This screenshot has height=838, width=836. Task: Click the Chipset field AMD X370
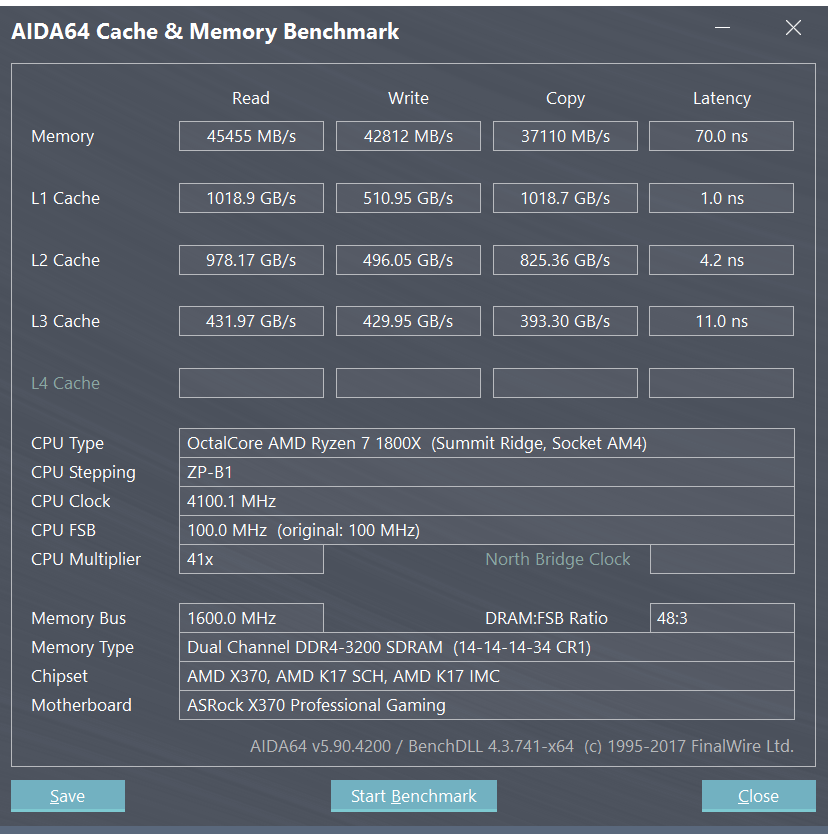point(487,676)
